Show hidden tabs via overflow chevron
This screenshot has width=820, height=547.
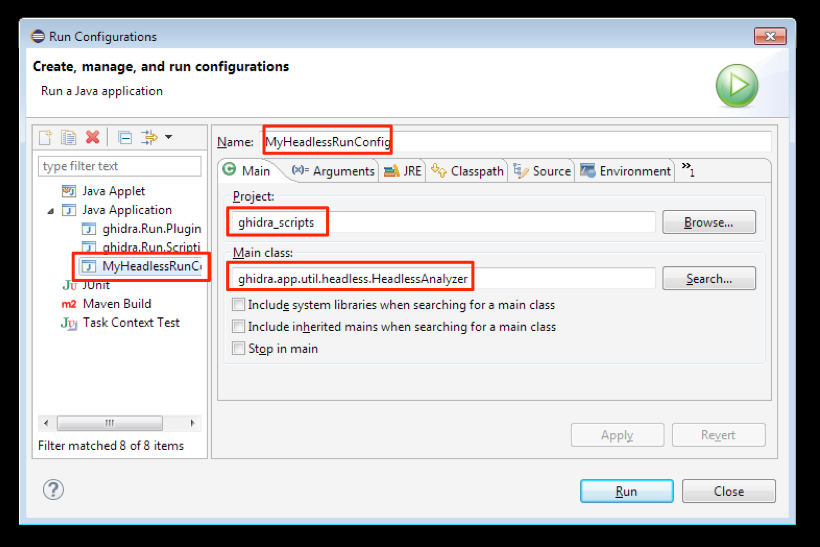[x=688, y=169]
